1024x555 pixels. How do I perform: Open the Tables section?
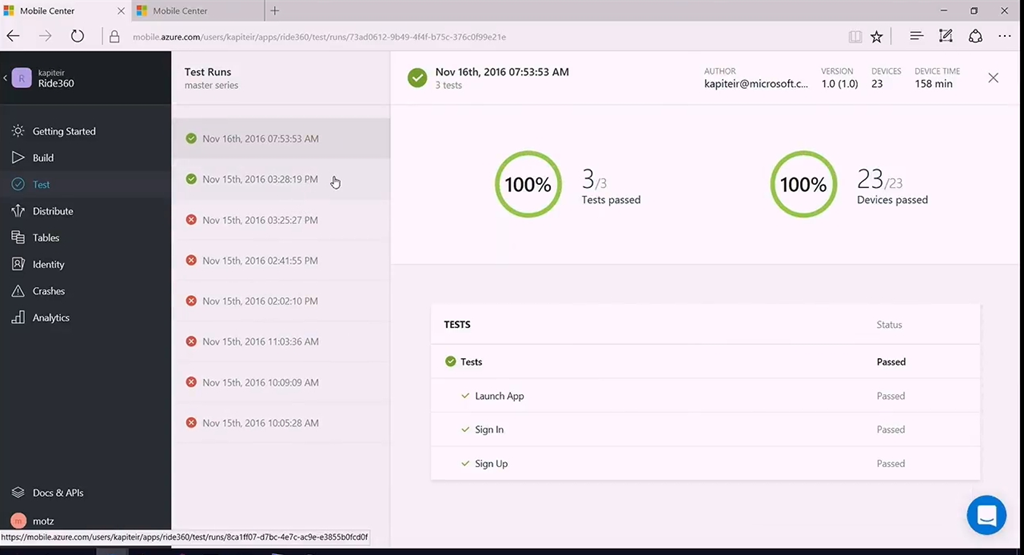[46, 238]
